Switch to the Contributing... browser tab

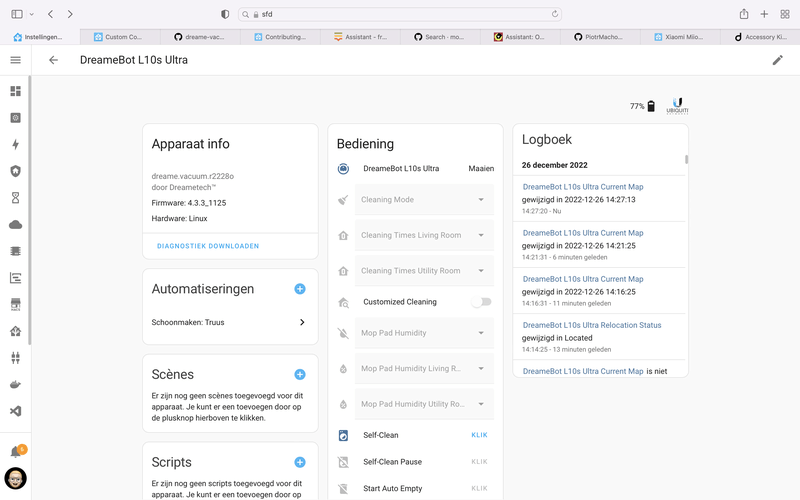(x=280, y=37)
